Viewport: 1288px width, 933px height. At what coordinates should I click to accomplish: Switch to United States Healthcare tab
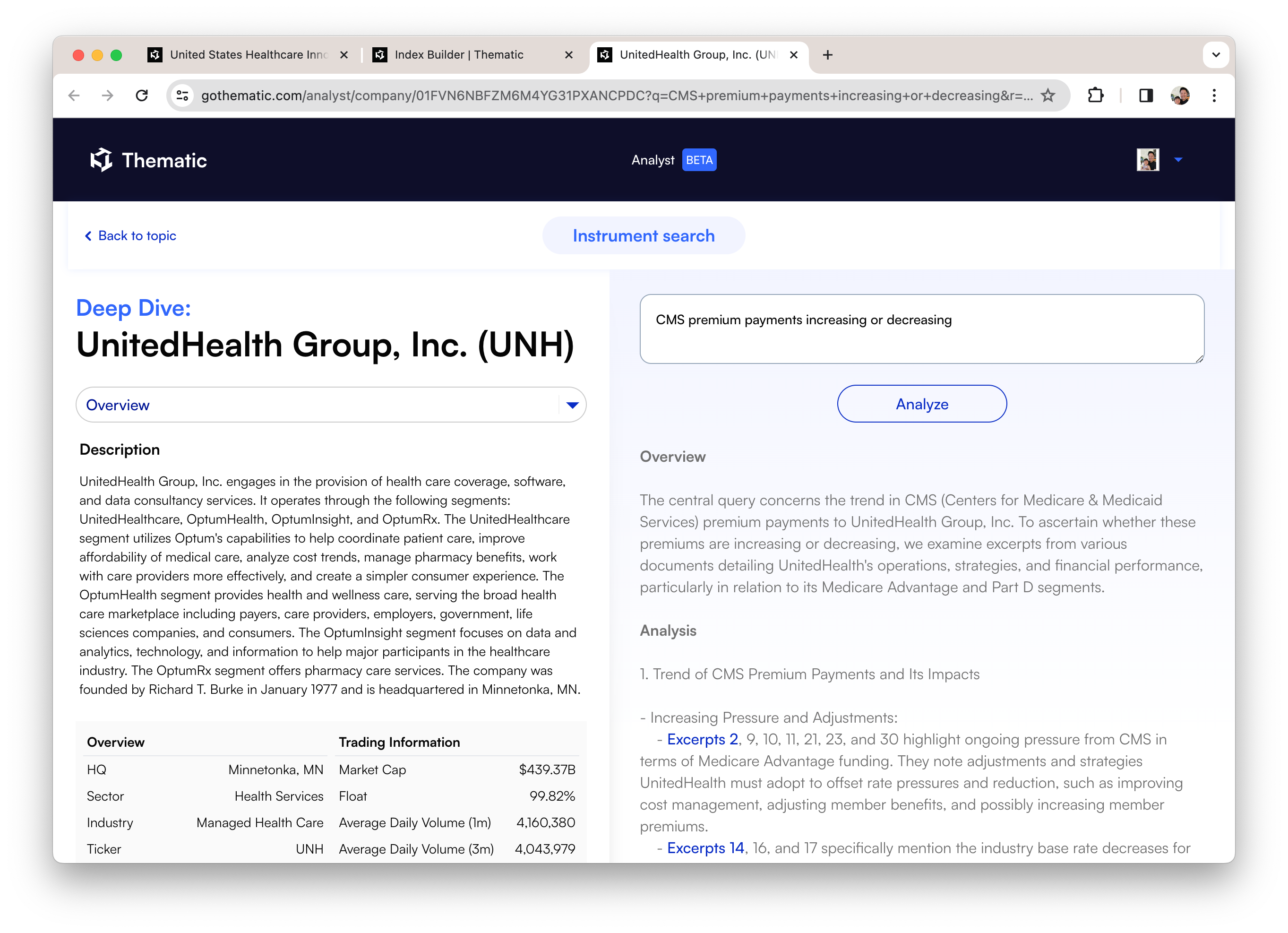(248, 54)
